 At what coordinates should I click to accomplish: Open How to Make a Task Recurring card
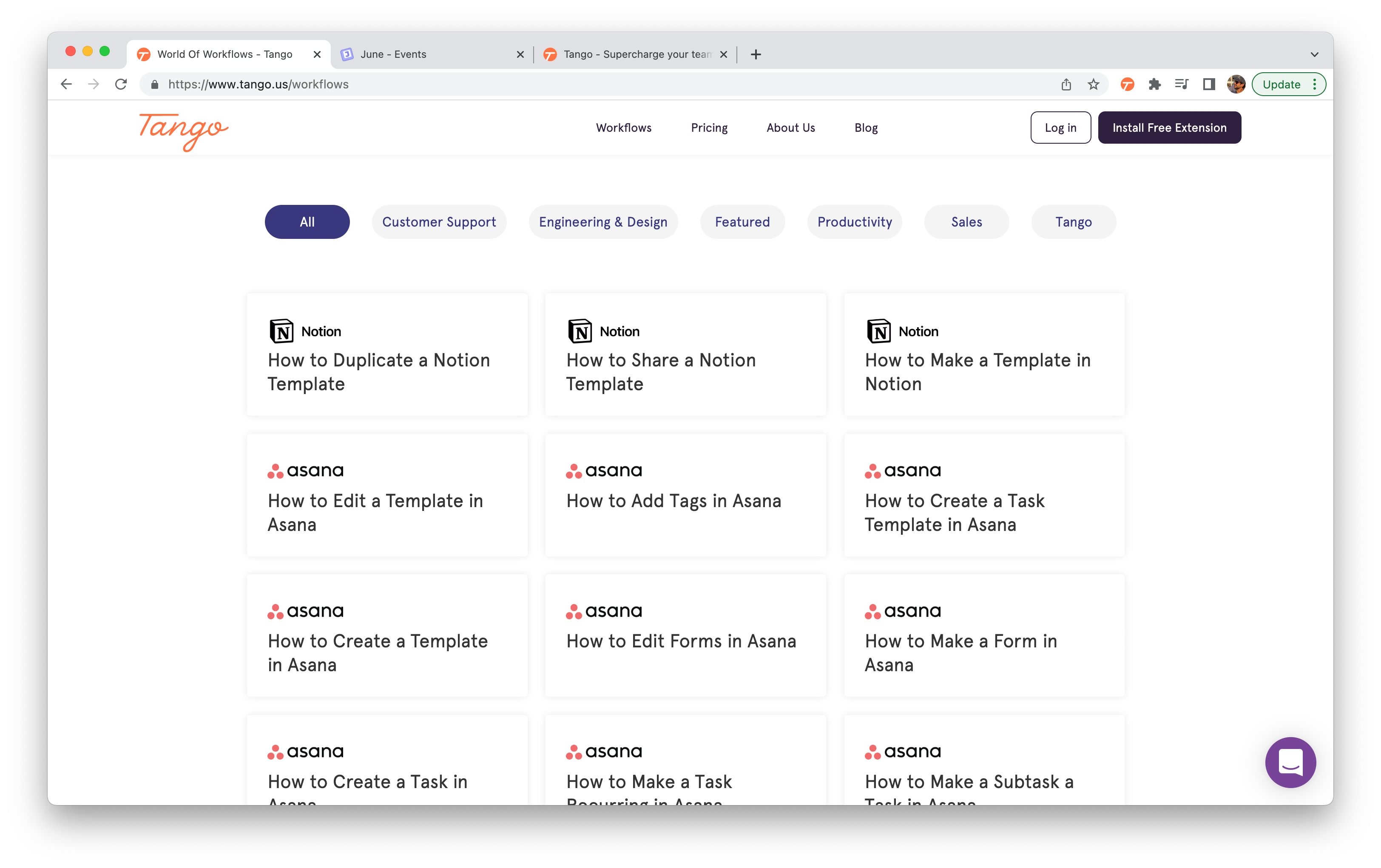click(685, 760)
